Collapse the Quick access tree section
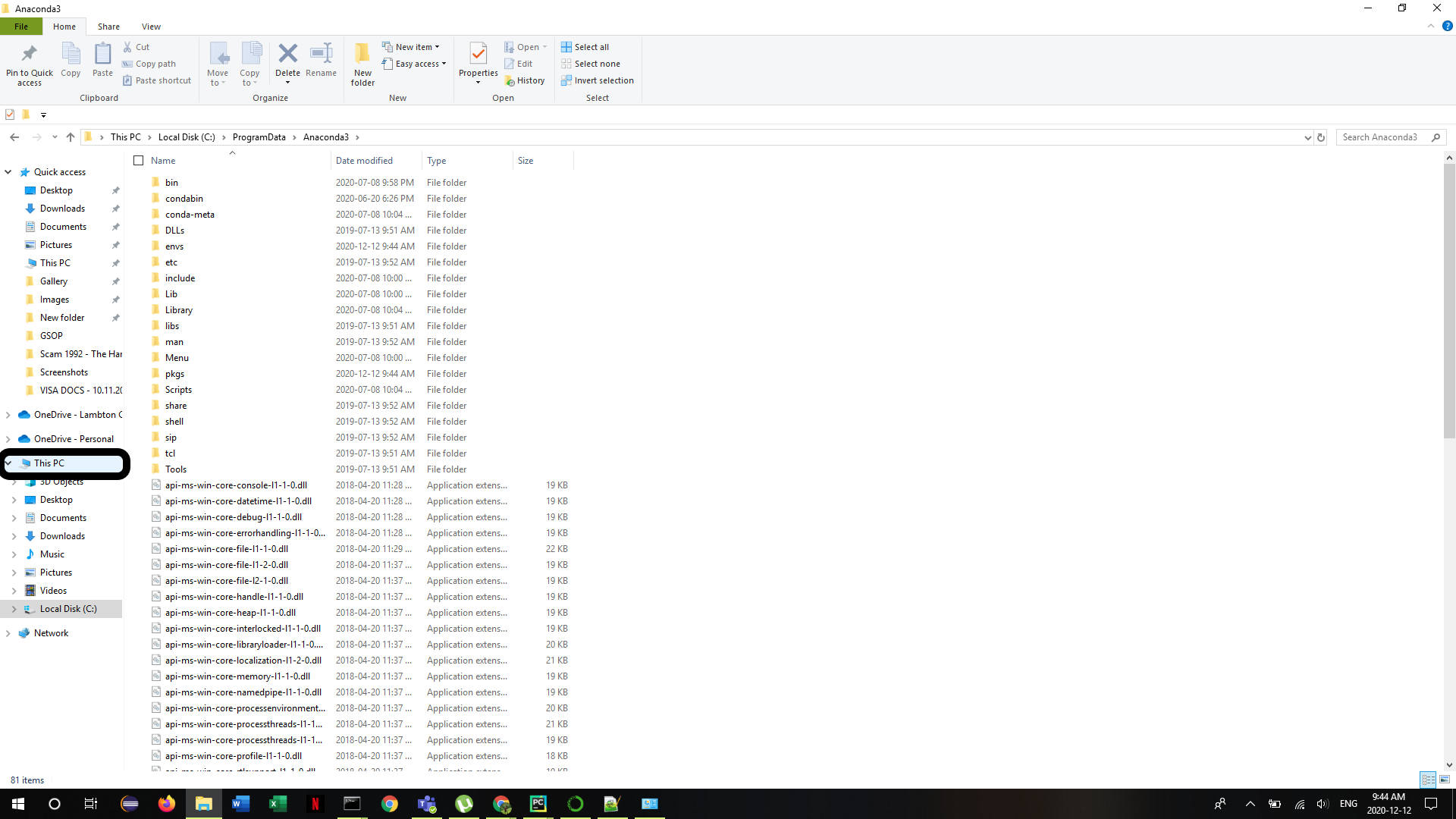Screen dimensions: 1456x819 [x=8, y=172]
